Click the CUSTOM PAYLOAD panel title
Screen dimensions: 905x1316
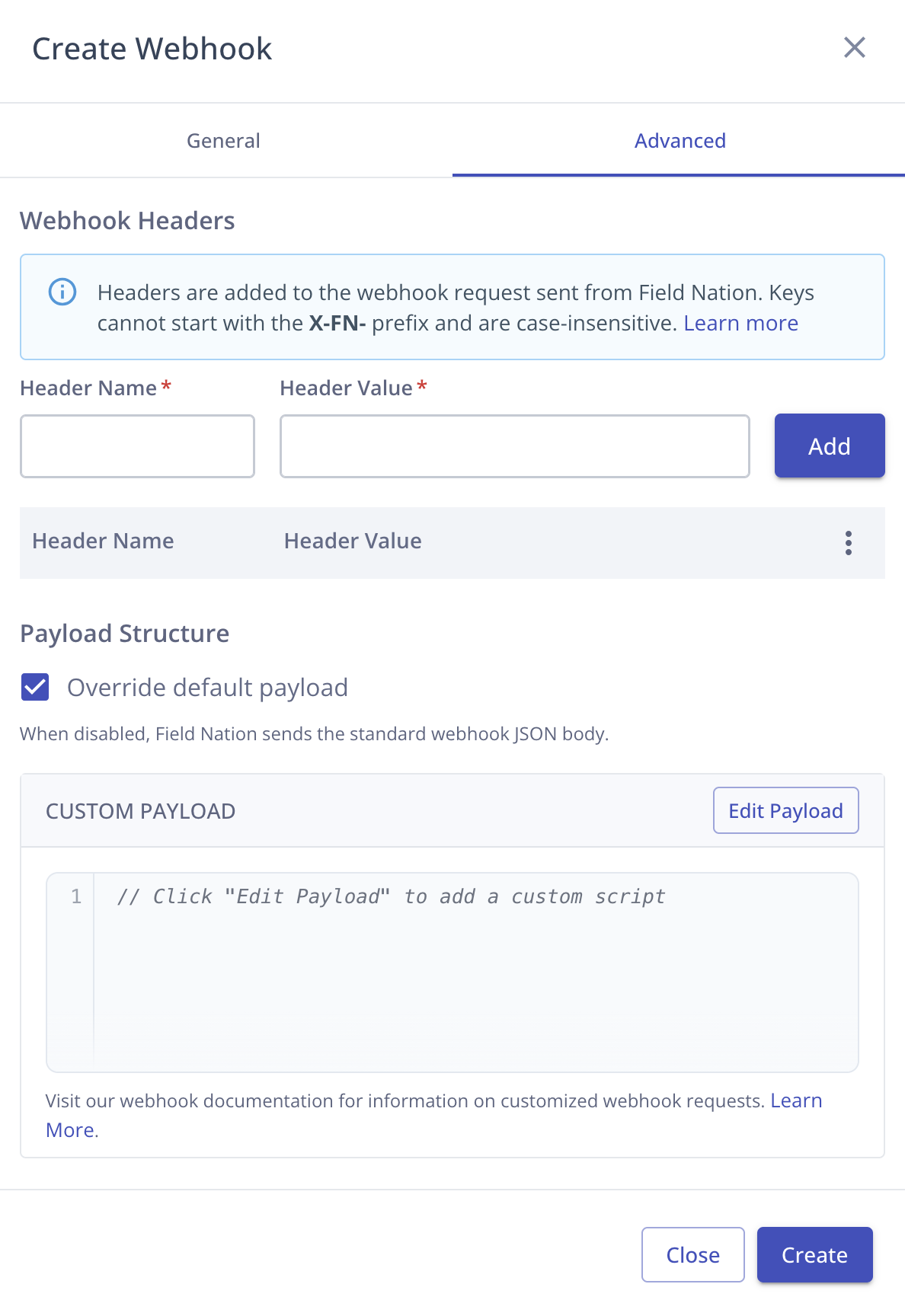141,811
